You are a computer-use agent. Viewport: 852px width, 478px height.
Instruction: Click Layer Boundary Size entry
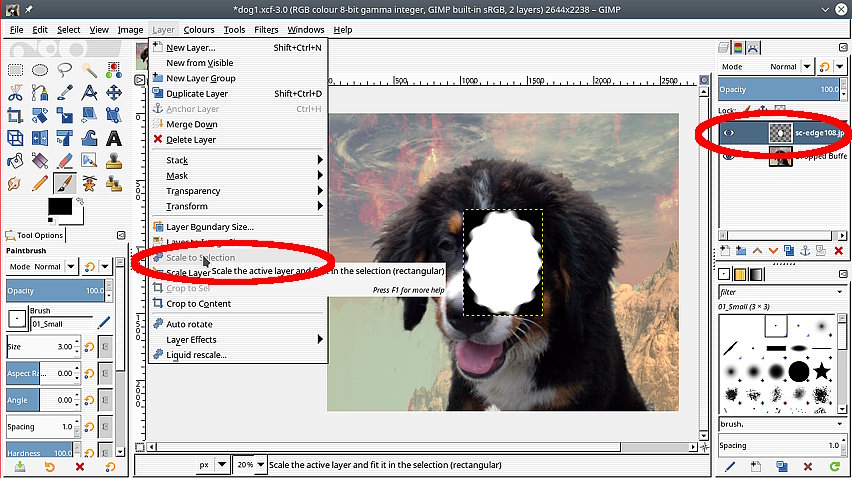pos(238,227)
